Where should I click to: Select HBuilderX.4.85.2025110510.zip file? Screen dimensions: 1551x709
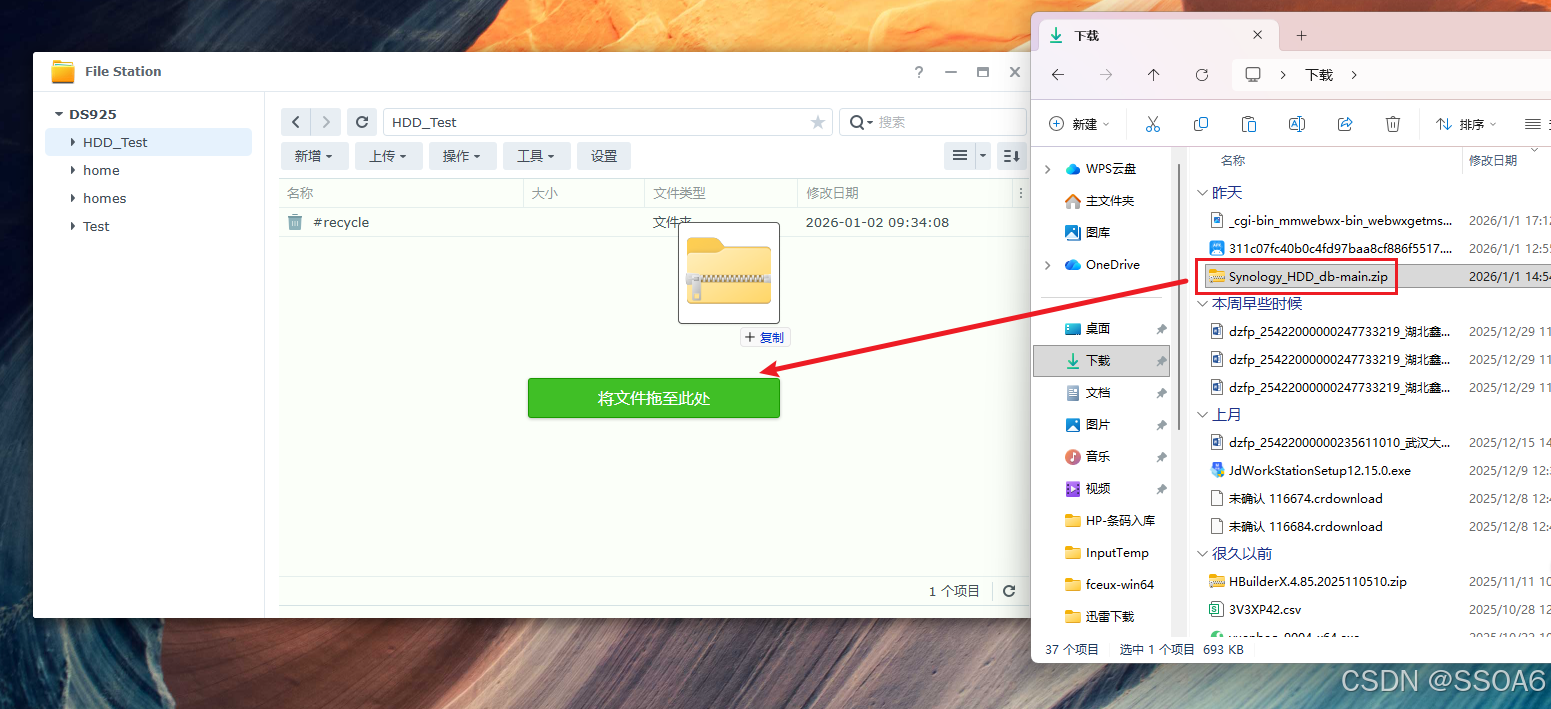1317,581
